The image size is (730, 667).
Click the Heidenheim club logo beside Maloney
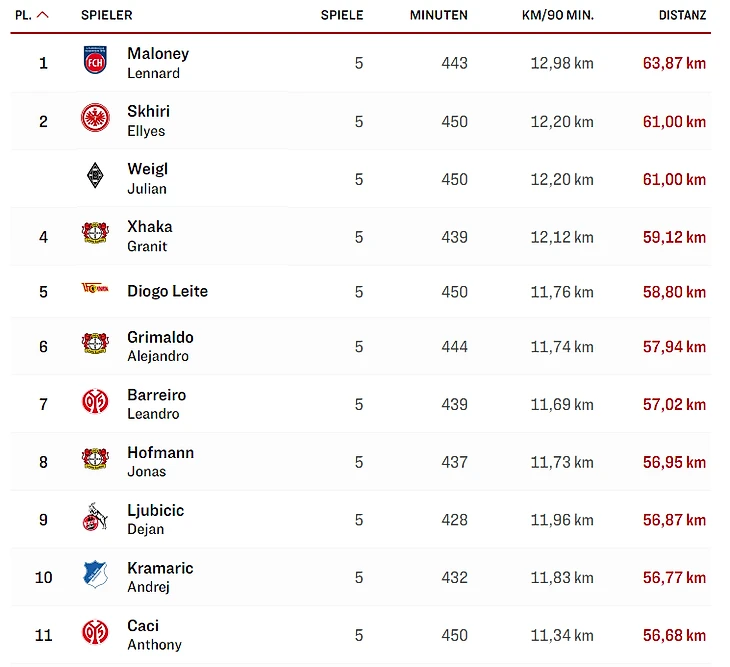click(95, 62)
